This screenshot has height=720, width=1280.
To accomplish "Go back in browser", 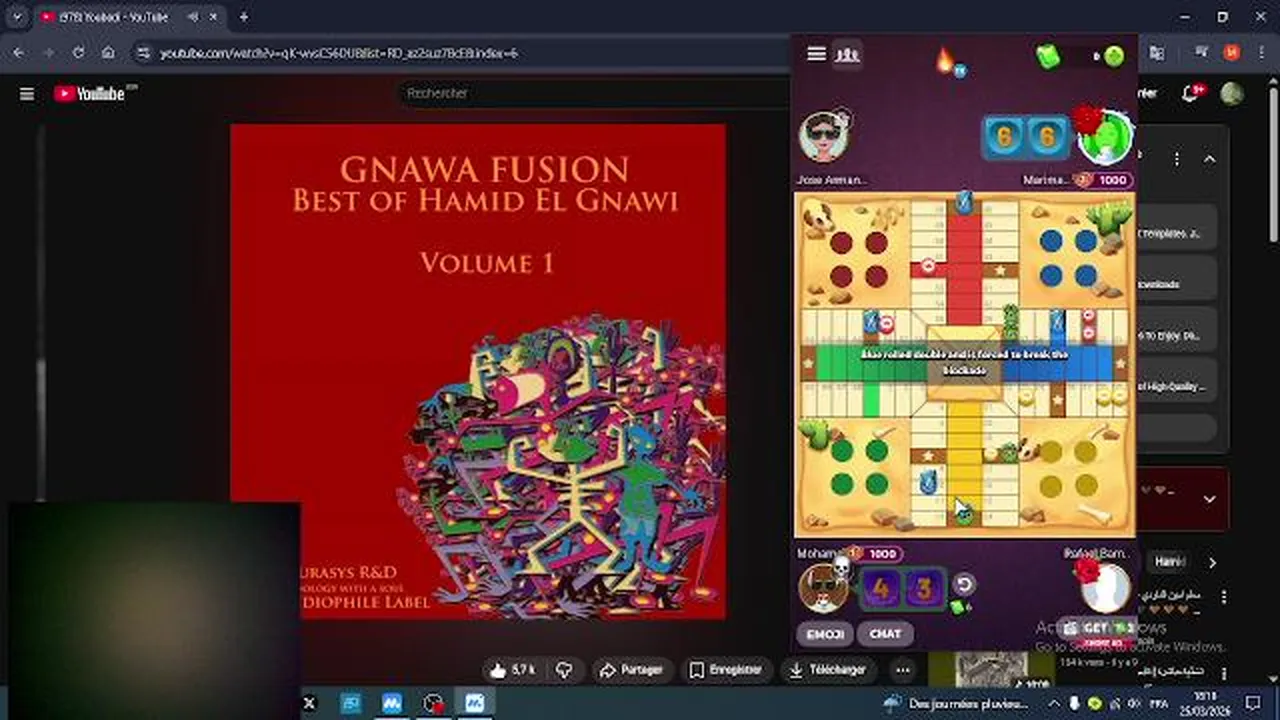I will point(20,53).
